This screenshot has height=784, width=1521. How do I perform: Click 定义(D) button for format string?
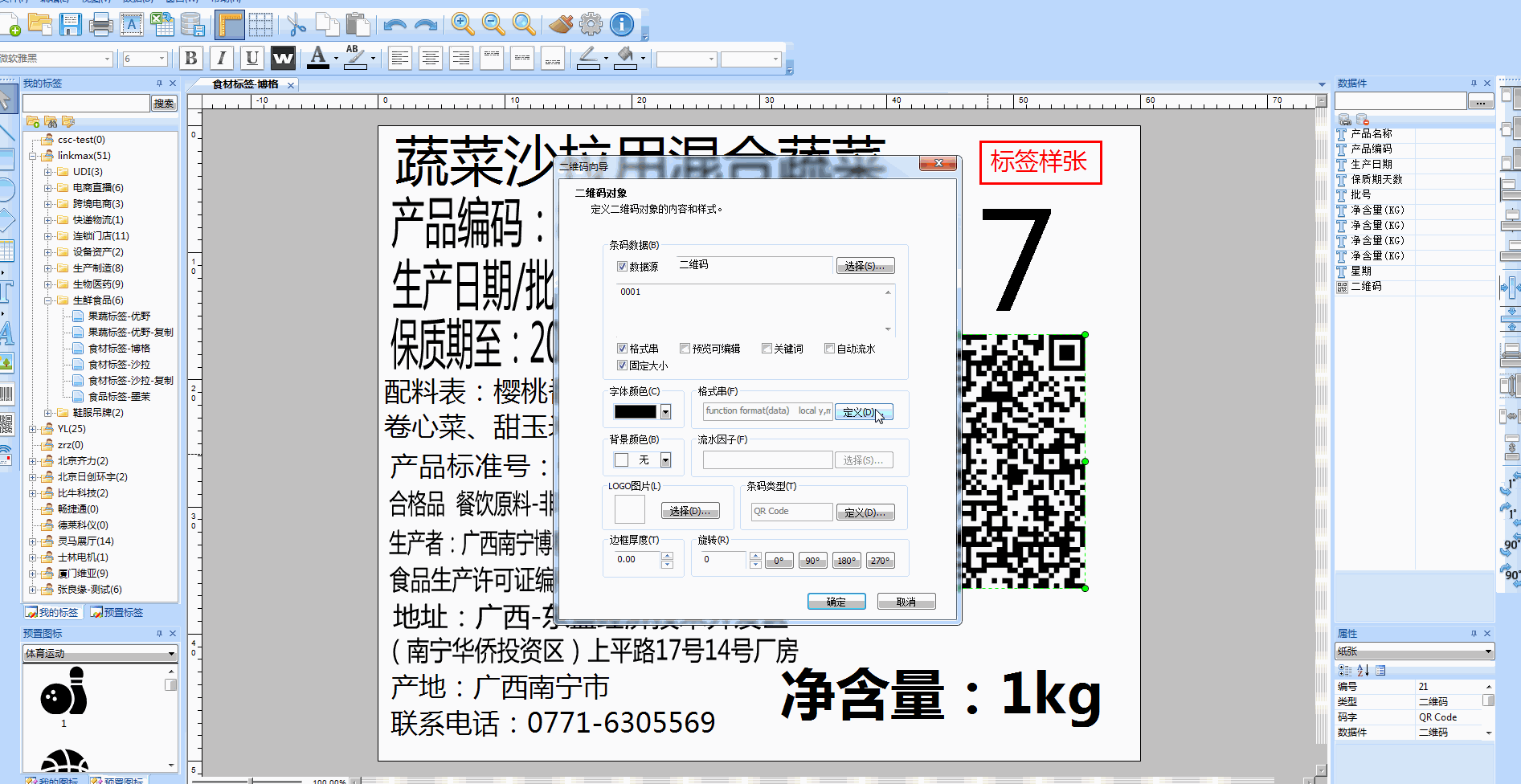[x=864, y=412]
